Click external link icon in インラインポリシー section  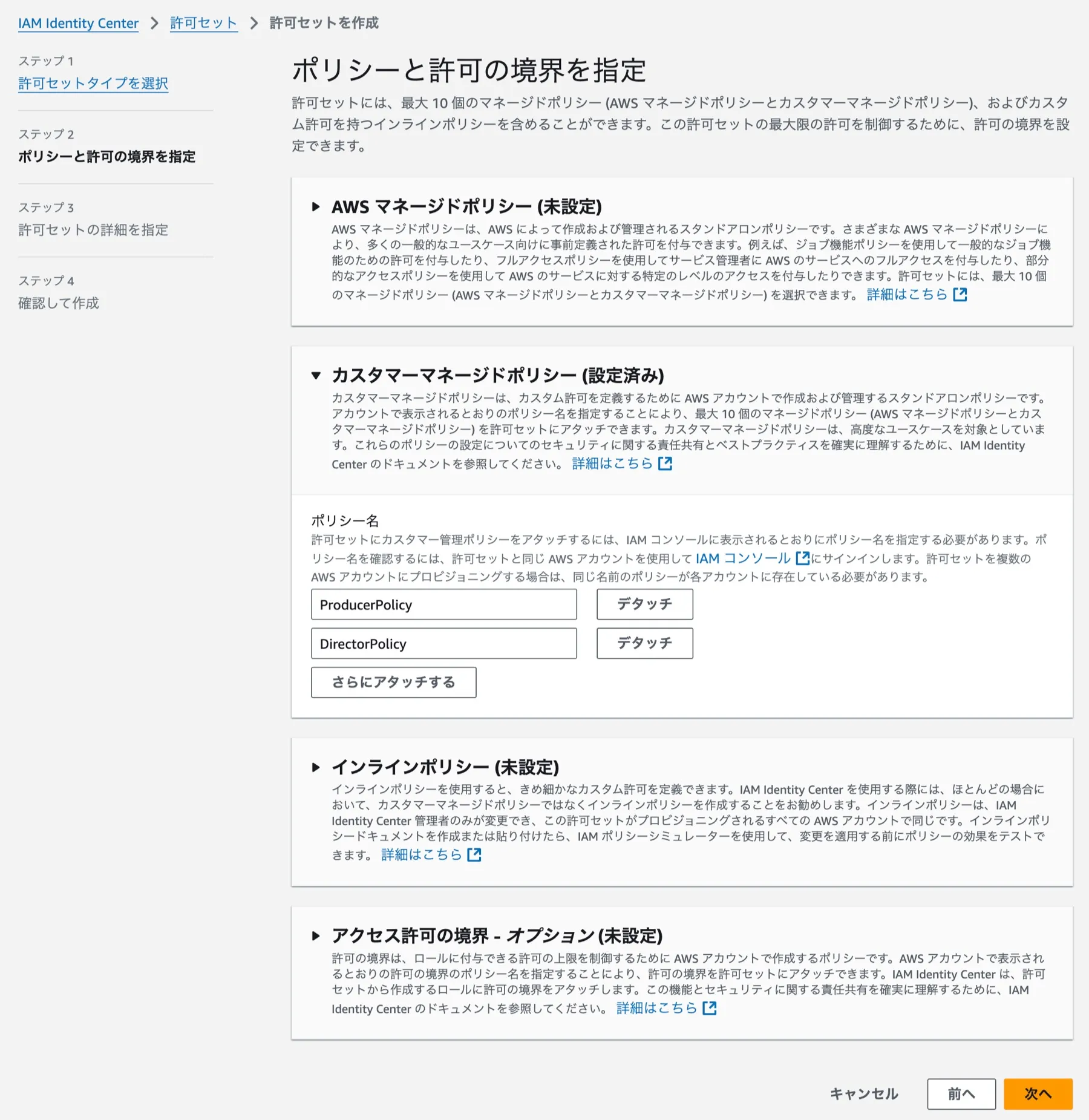click(x=475, y=854)
